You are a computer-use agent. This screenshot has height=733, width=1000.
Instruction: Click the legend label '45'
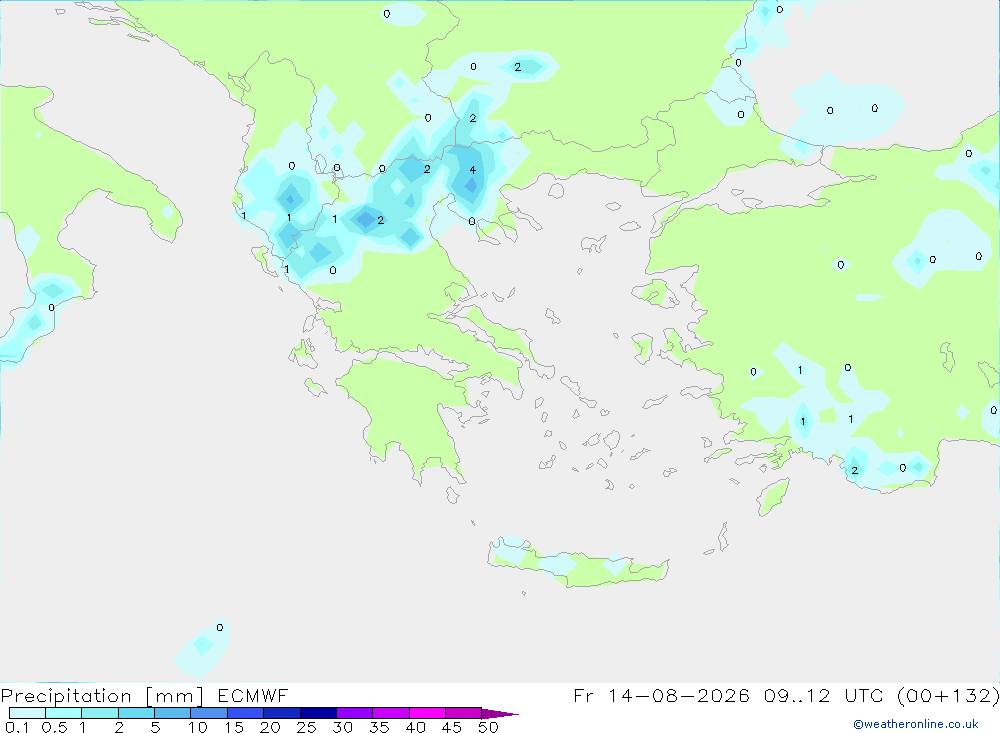[x=452, y=727]
